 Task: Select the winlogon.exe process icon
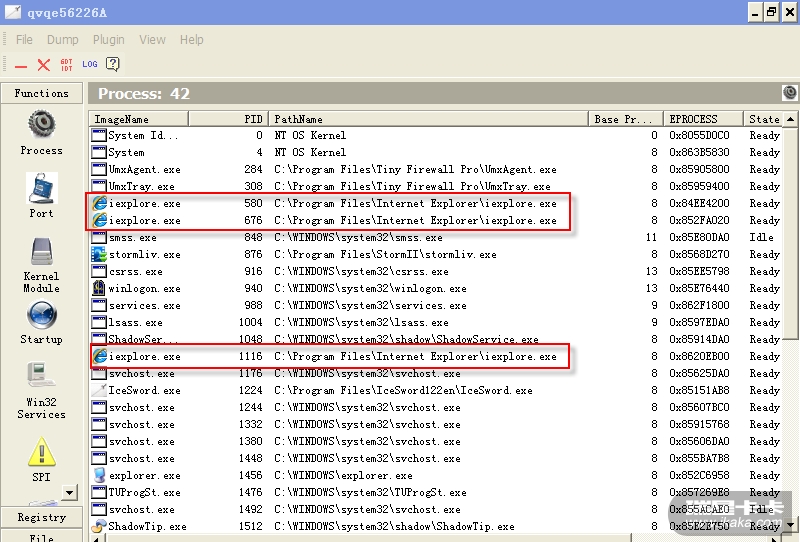click(99, 288)
